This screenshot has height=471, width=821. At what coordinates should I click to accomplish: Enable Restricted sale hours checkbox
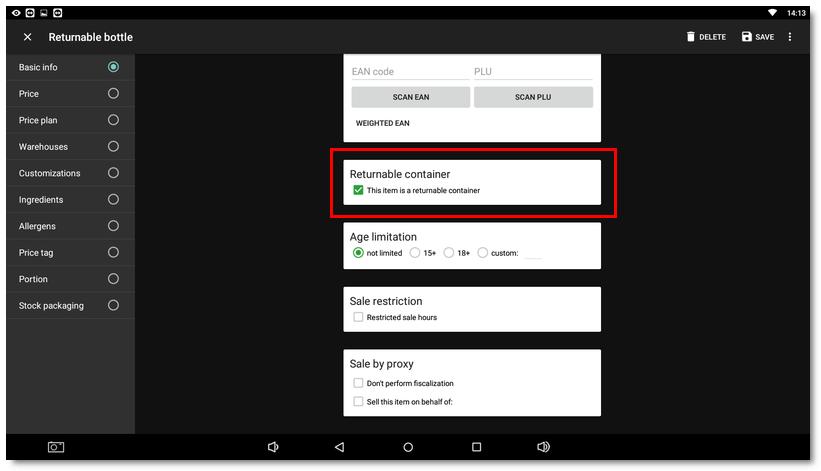pos(358,317)
